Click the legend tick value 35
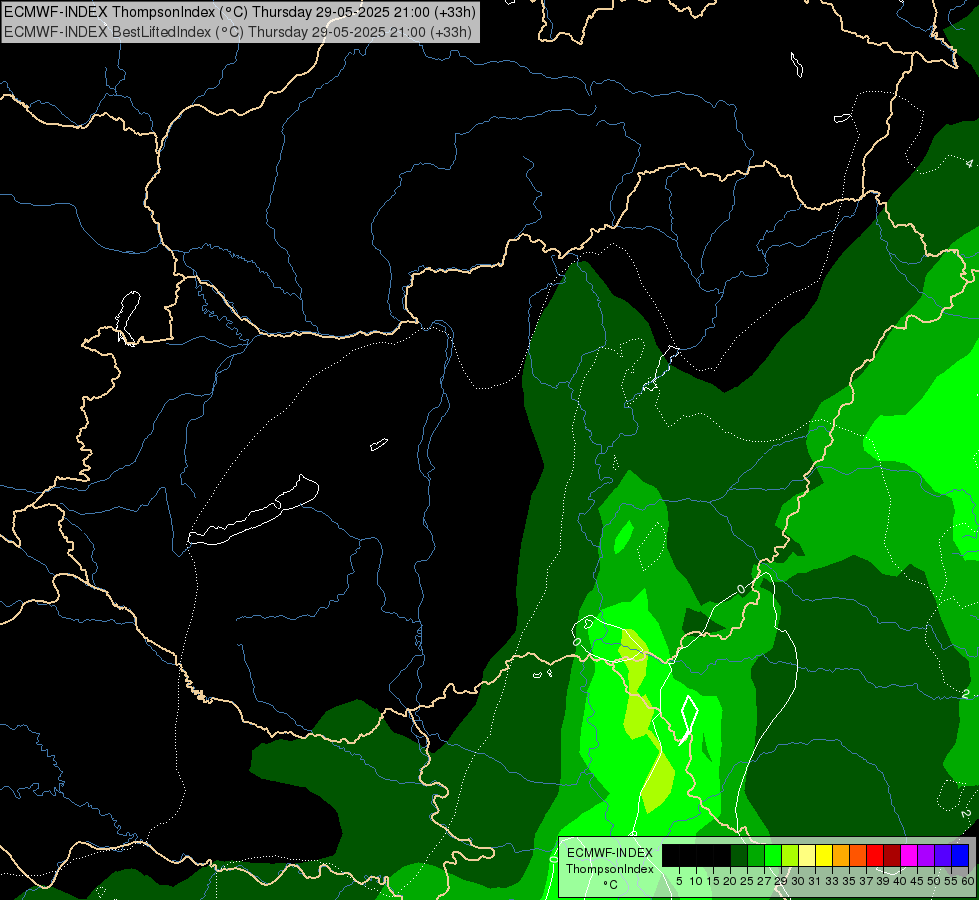Image resolution: width=979 pixels, height=900 pixels. [849, 881]
